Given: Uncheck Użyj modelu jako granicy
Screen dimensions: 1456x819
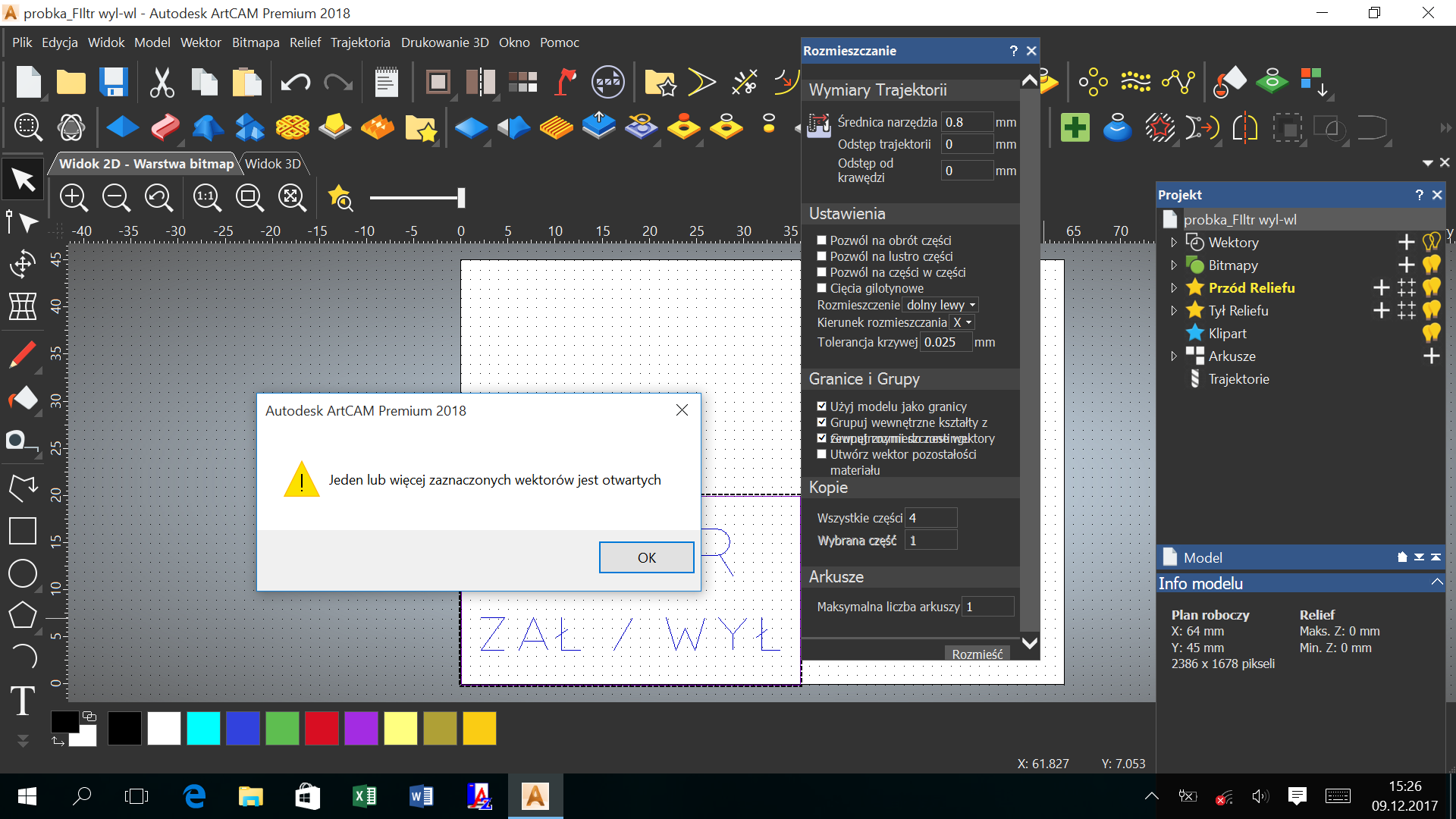Looking at the screenshot, I should [x=821, y=406].
